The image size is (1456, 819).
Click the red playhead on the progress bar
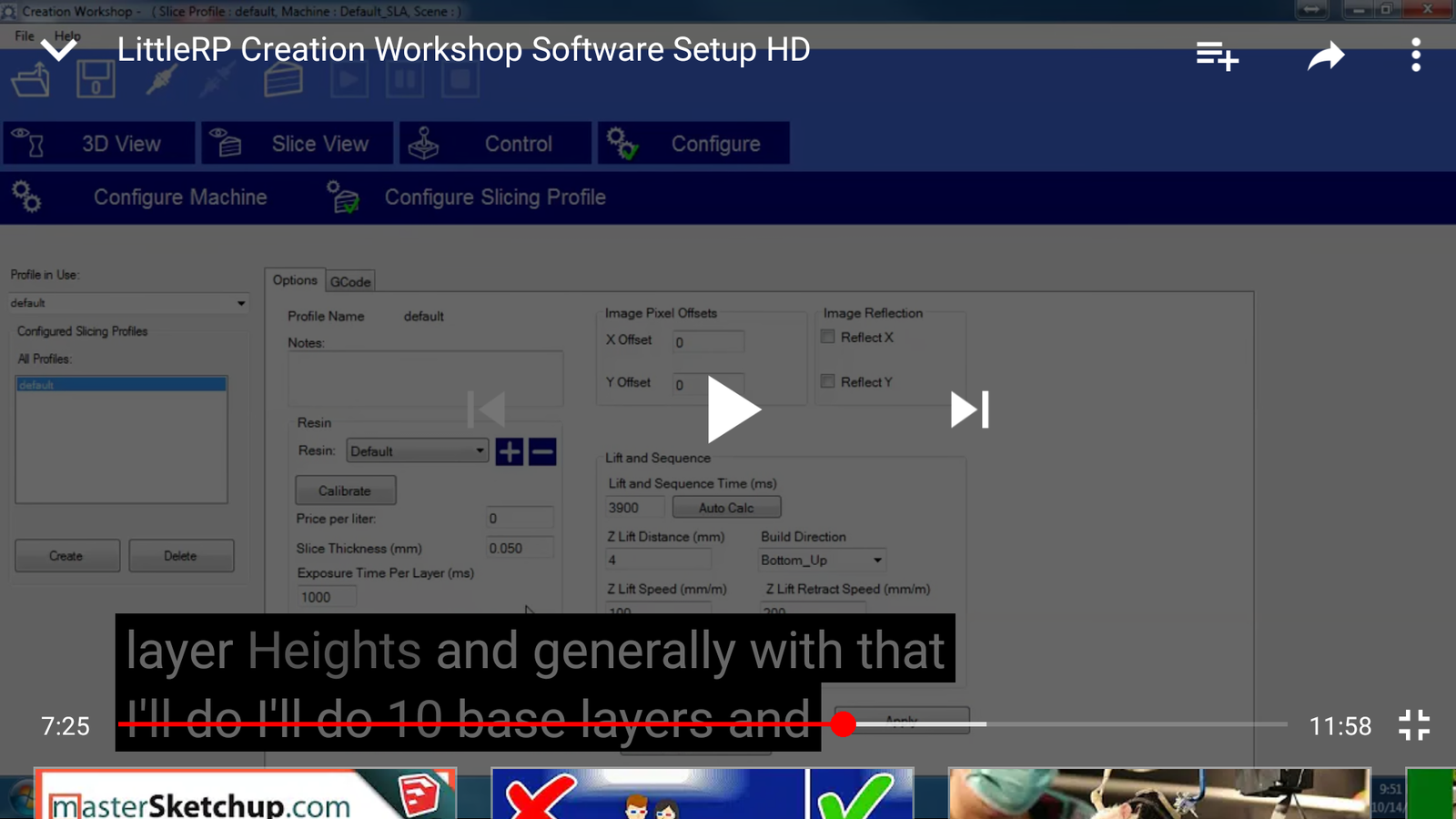(844, 724)
